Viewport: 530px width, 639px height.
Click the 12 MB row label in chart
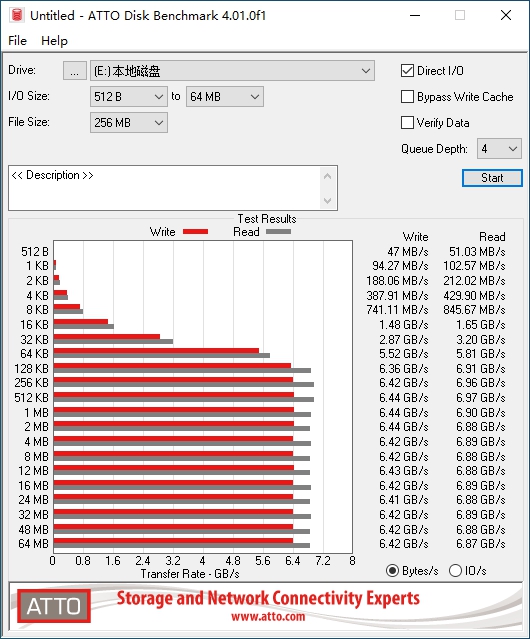(x=33, y=471)
